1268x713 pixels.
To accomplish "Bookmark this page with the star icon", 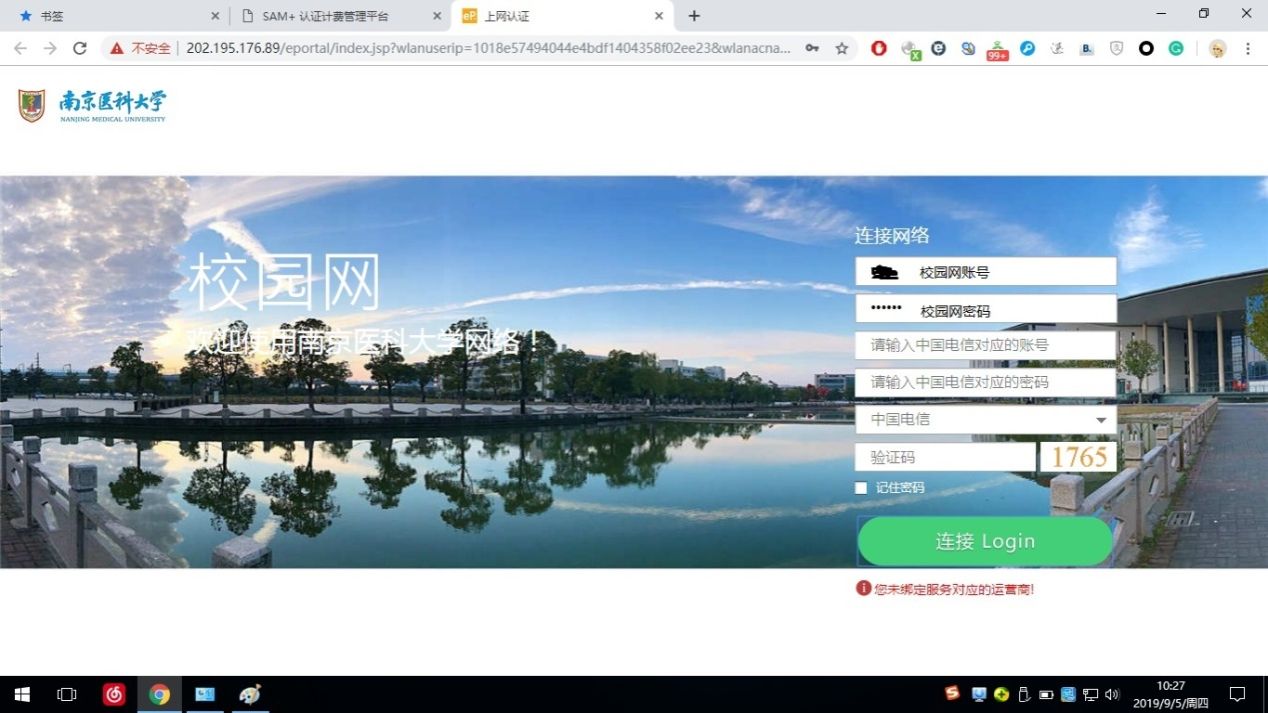I will 842,48.
